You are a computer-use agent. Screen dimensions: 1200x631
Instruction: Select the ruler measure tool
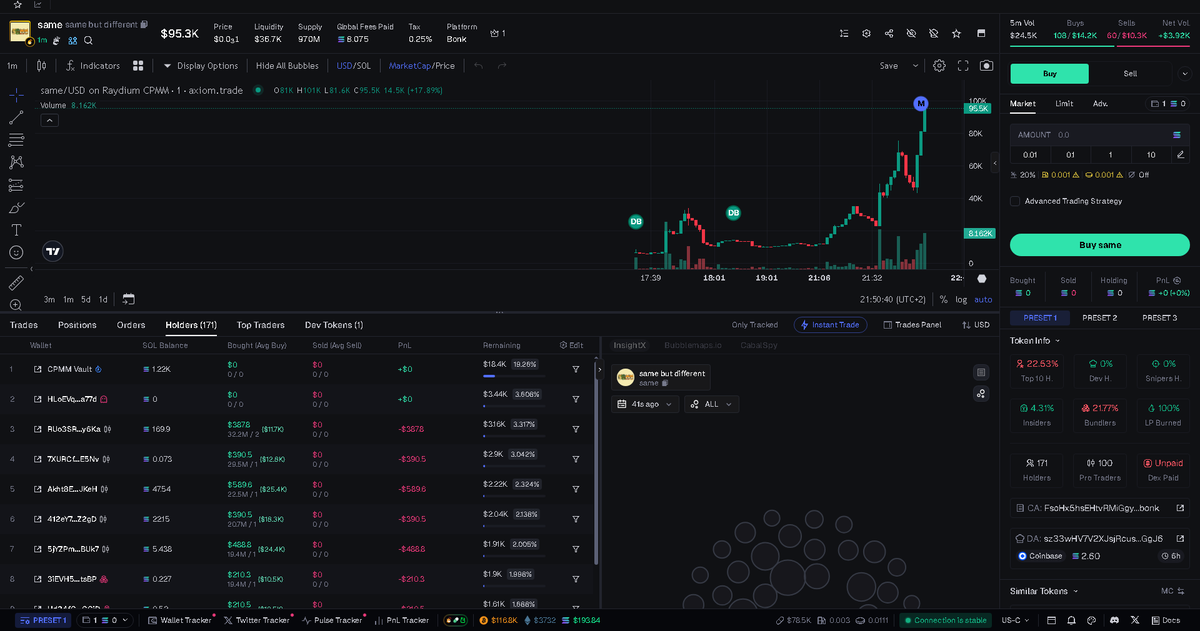click(x=16, y=283)
